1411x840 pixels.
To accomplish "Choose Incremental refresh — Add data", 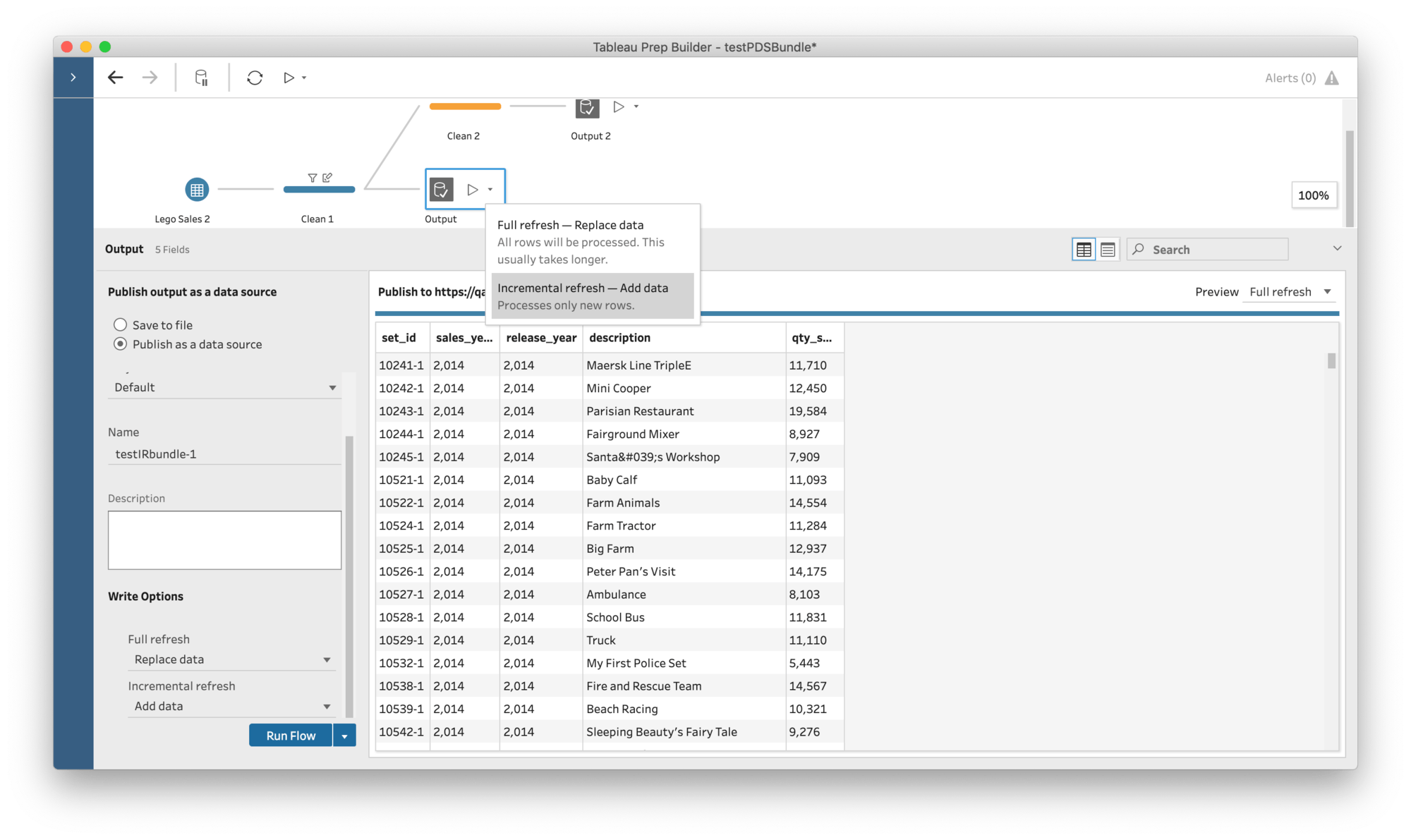I will click(593, 296).
